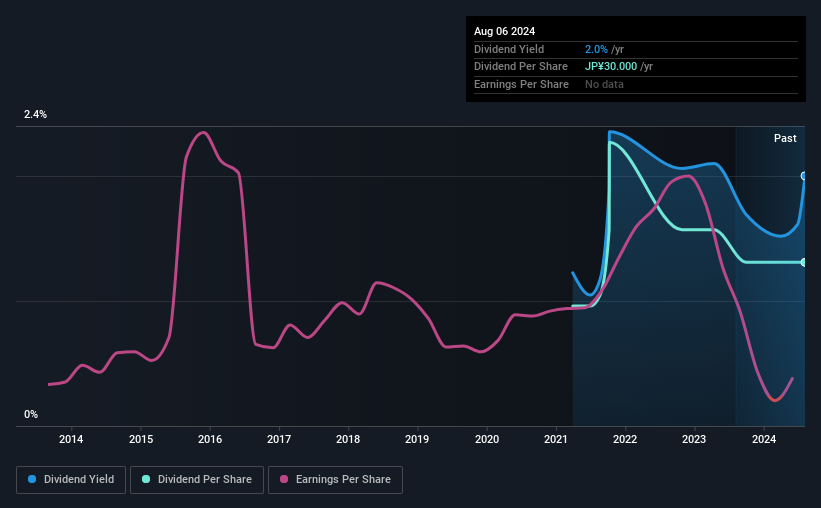The height and width of the screenshot is (508, 821).
Task: Toggle the Dividend Per Share legend series
Action: pyautogui.click(x=198, y=480)
